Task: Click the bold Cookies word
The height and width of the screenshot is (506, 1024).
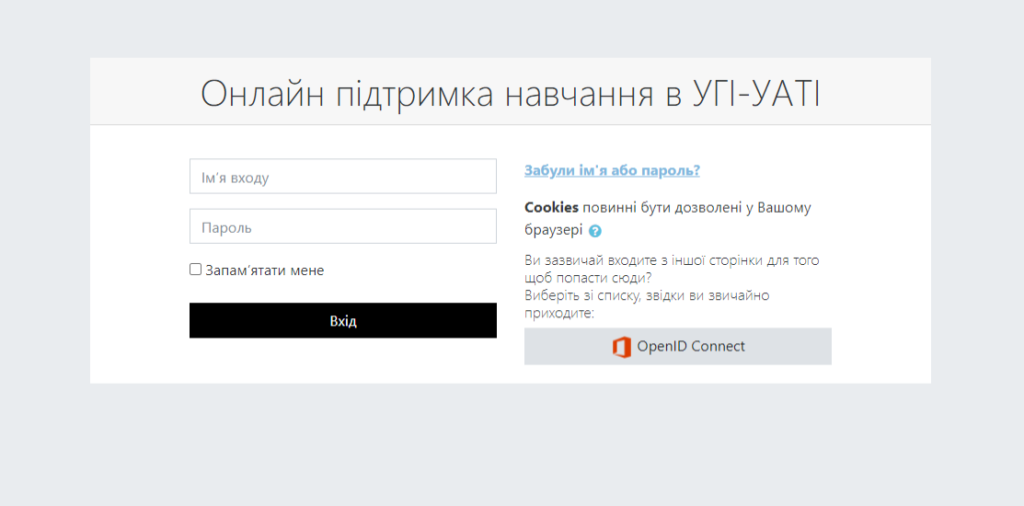Action: point(551,208)
